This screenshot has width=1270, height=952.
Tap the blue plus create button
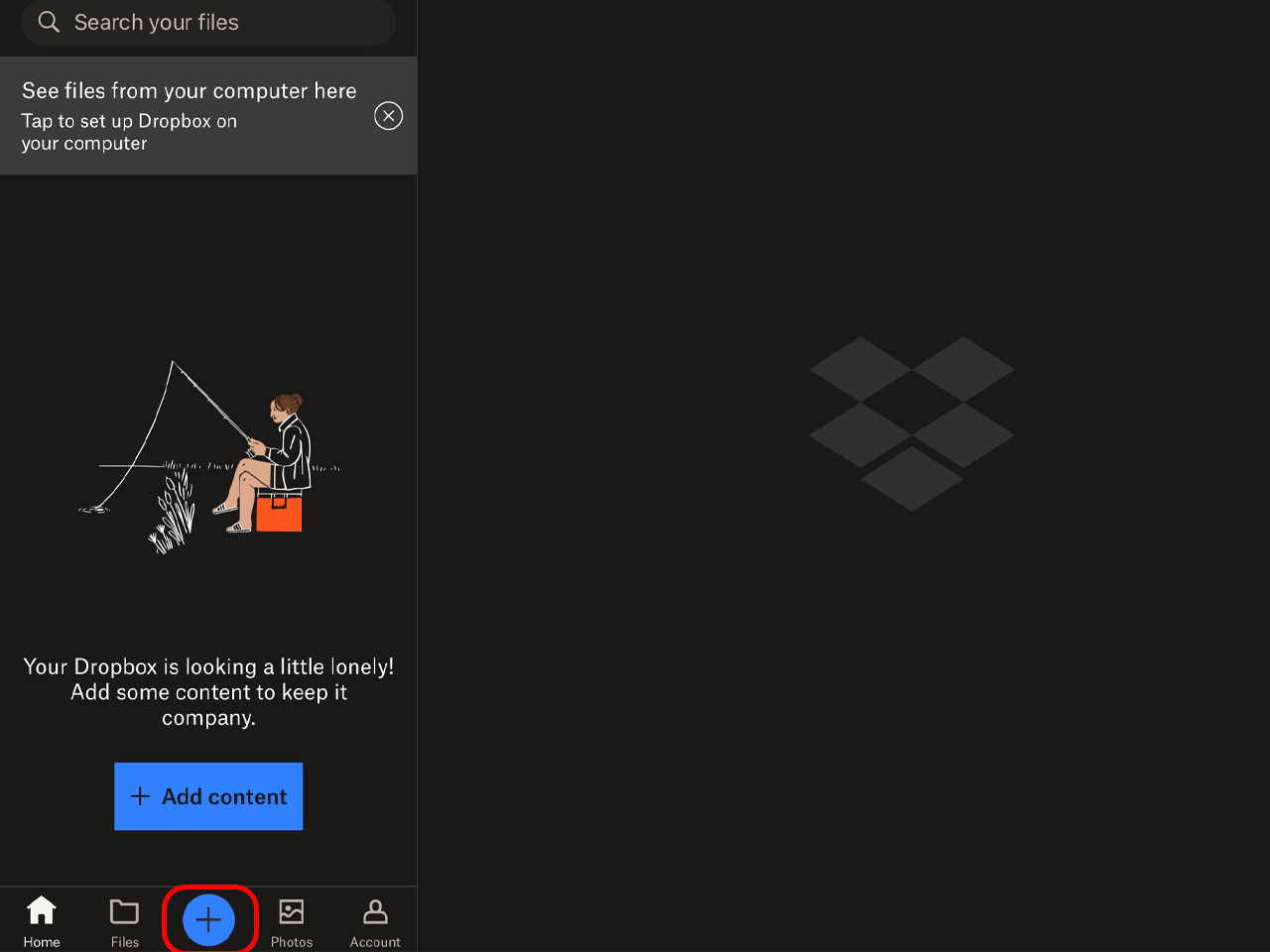(x=208, y=920)
